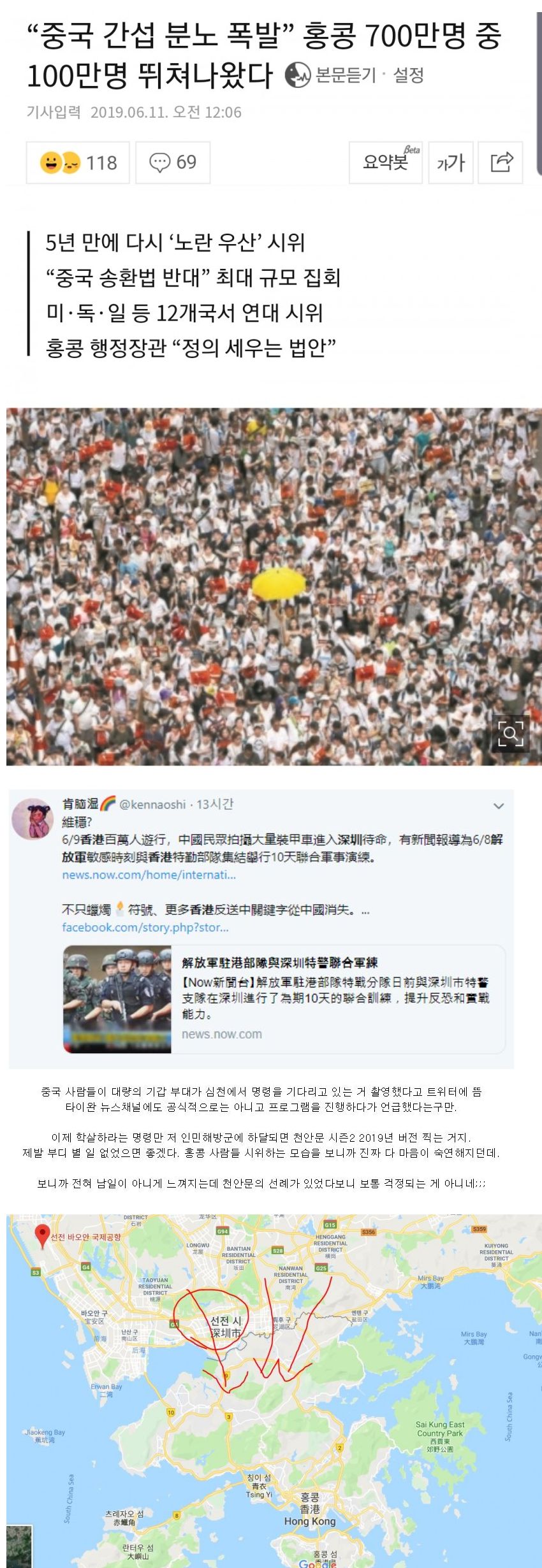Open the facebook.com/story.php link
This screenshot has height=1568, width=542.
(x=145, y=927)
